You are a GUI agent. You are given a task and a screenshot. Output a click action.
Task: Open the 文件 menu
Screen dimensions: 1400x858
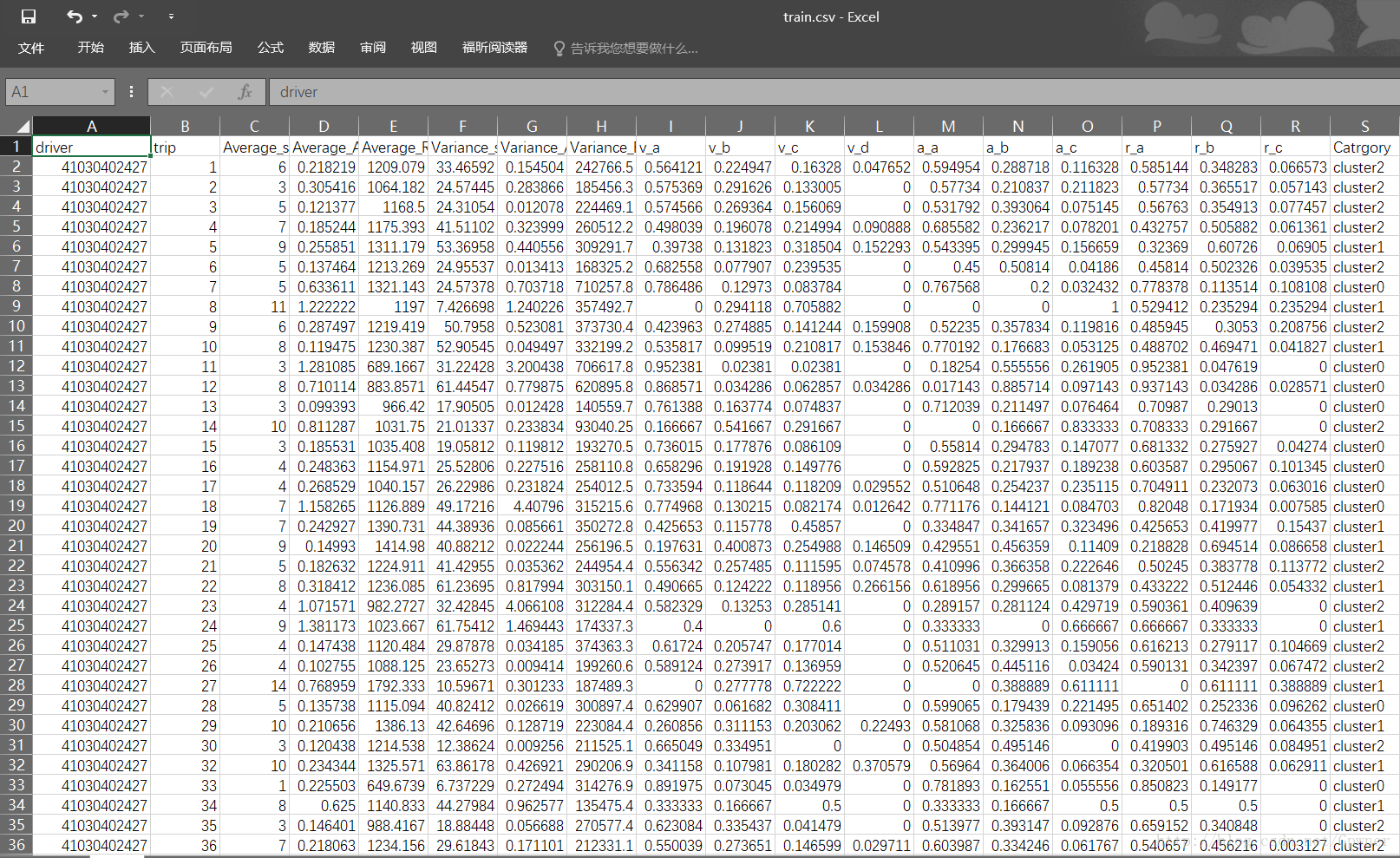[x=31, y=48]
